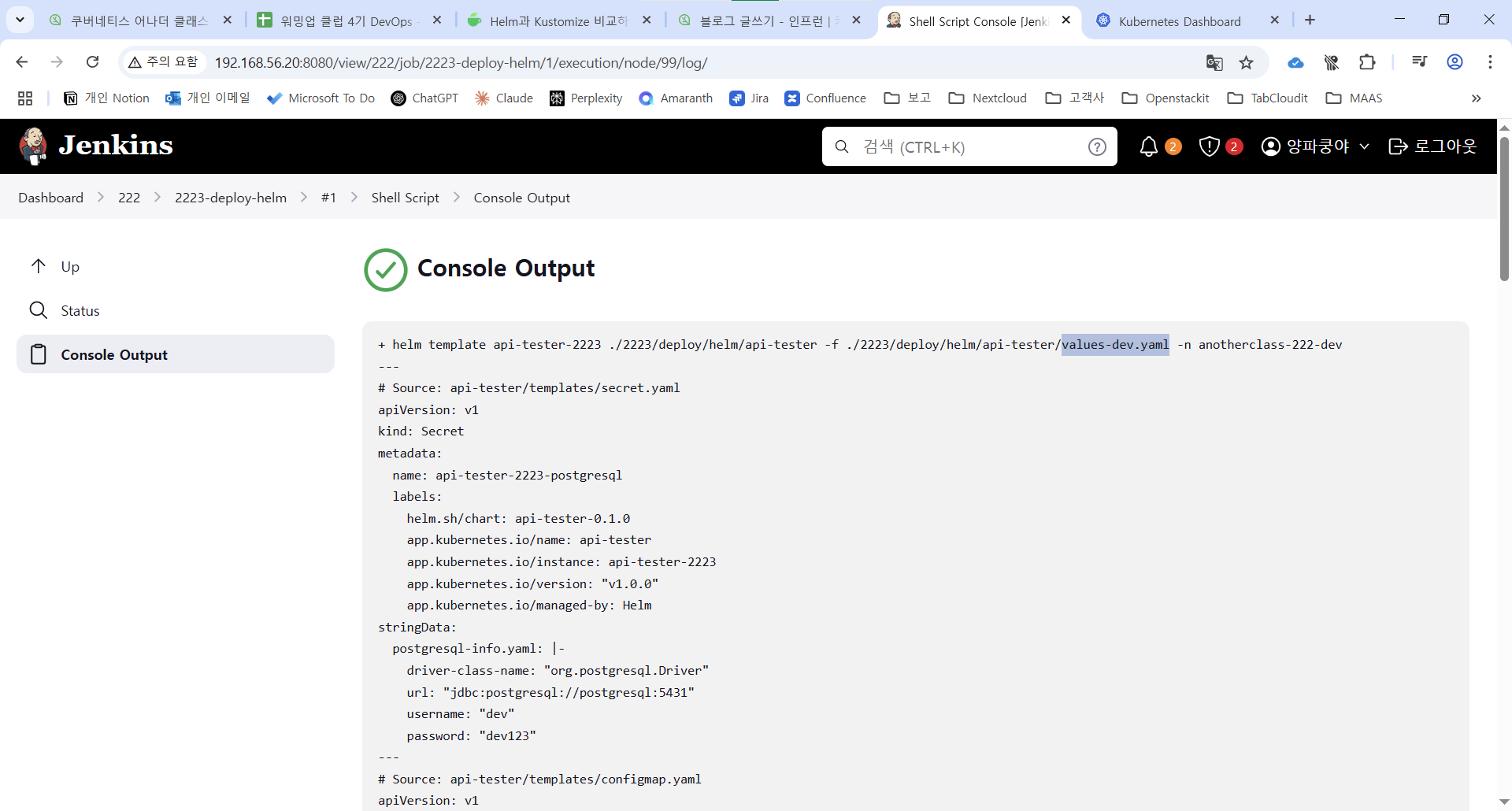Click the translate page icon
Image resolution: width=1512 pixels, height=811 pixels.
coord(1214,62)
